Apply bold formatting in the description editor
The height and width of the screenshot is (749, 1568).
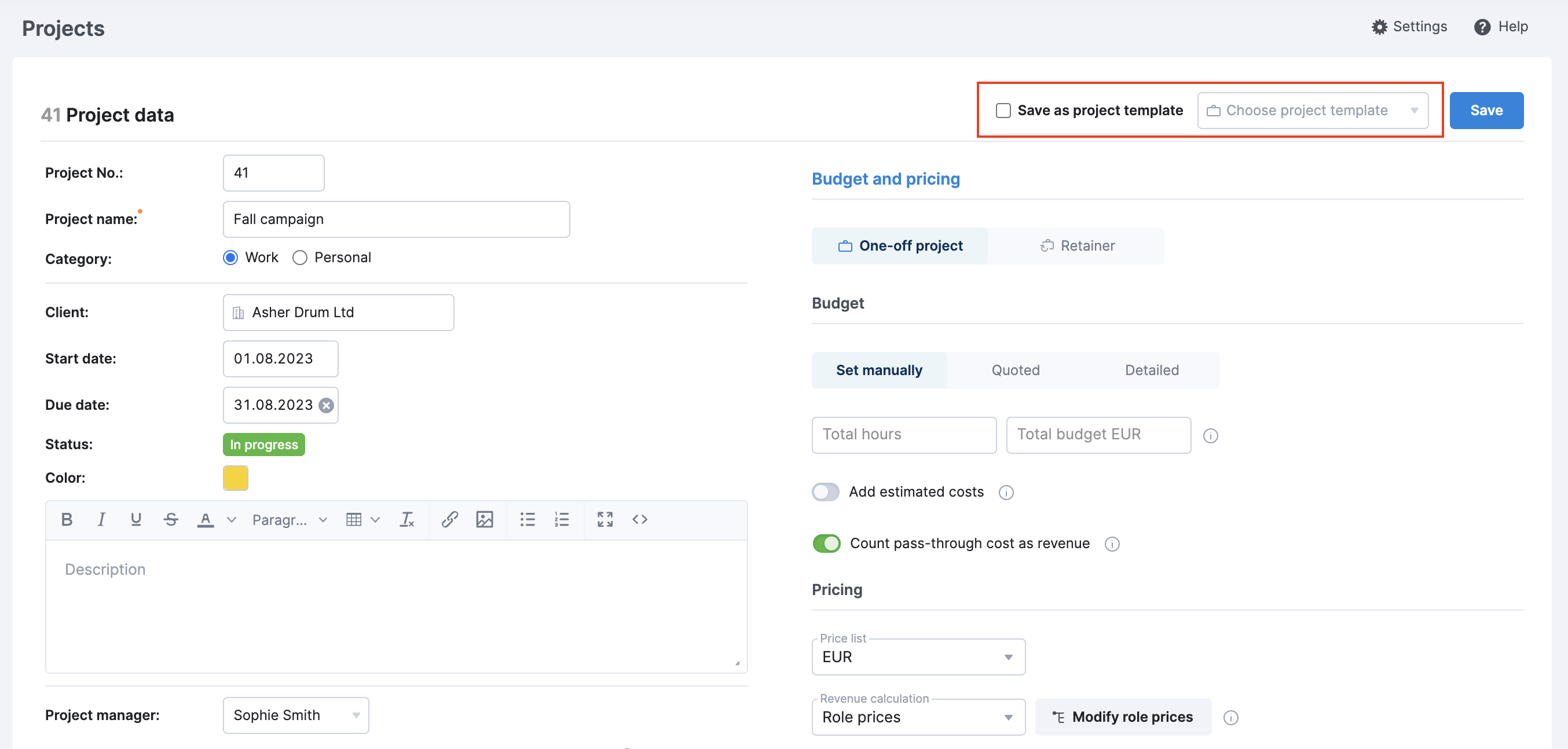tap(67, 520)
